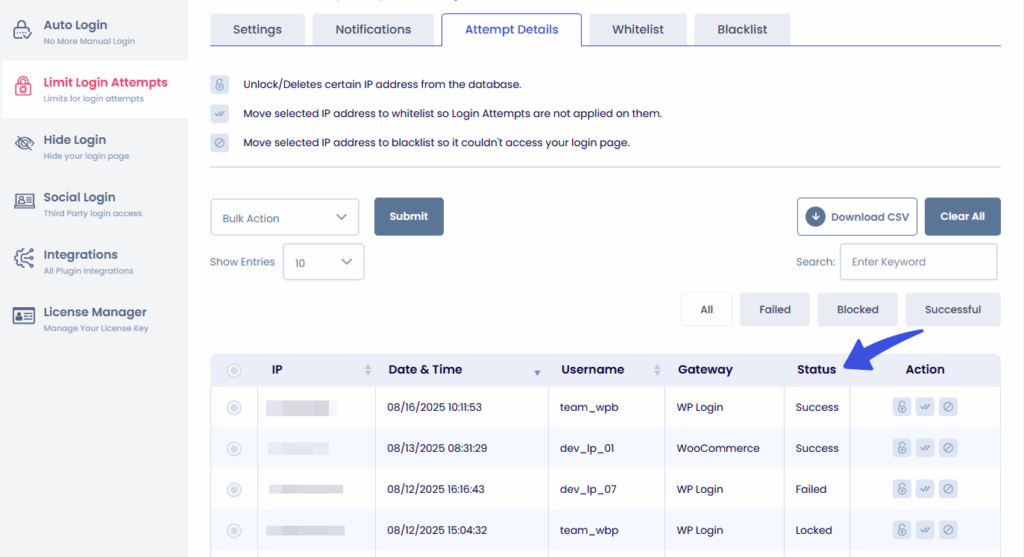Screen dimensions: 1024x557
Task: Switch to the Notifications tab
Action: [373, 29]
